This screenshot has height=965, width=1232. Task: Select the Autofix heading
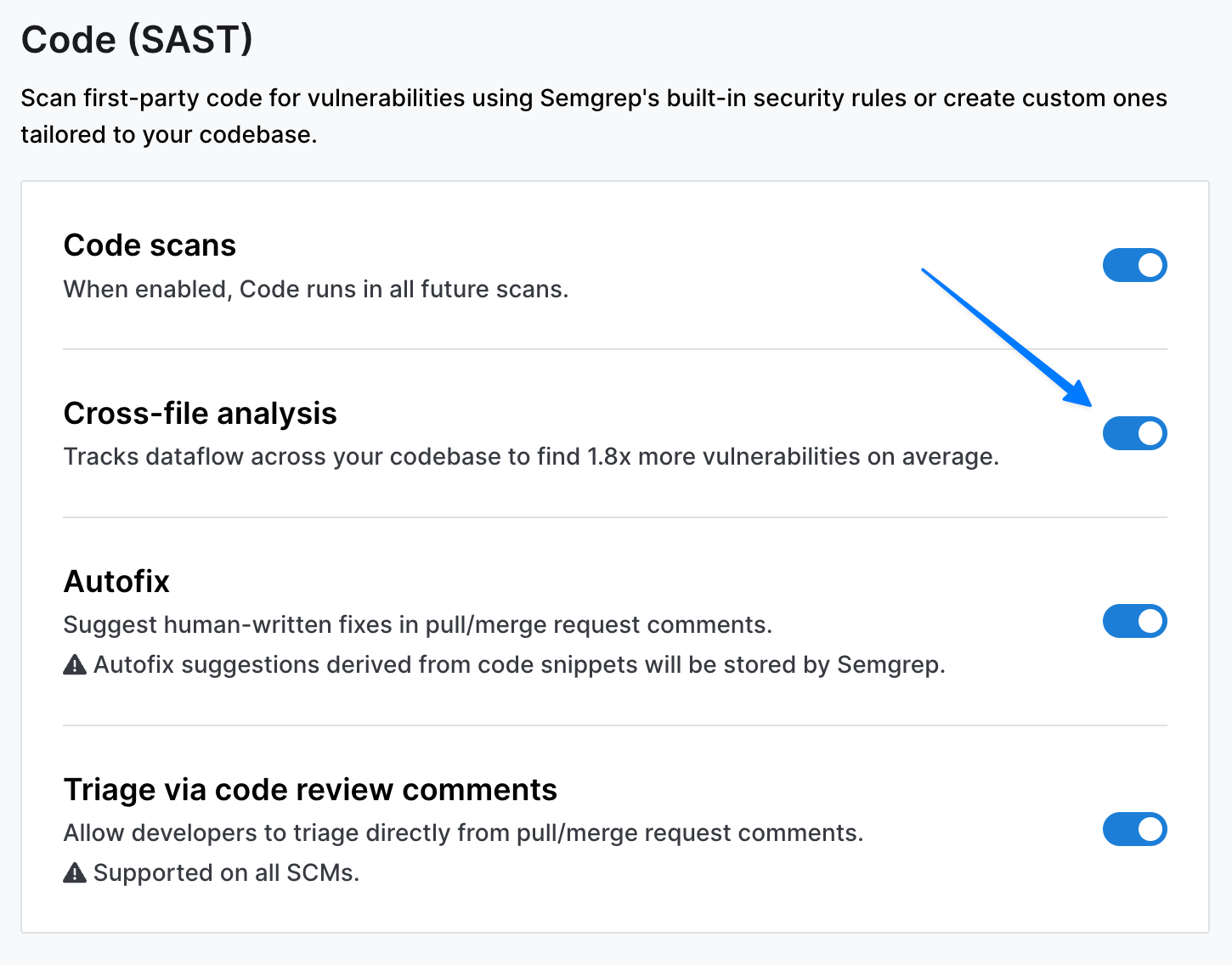(116, 582)
